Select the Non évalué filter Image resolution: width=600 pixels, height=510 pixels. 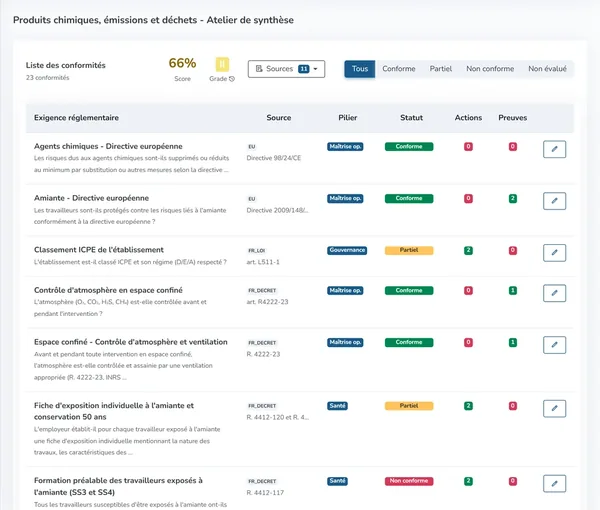547,69
